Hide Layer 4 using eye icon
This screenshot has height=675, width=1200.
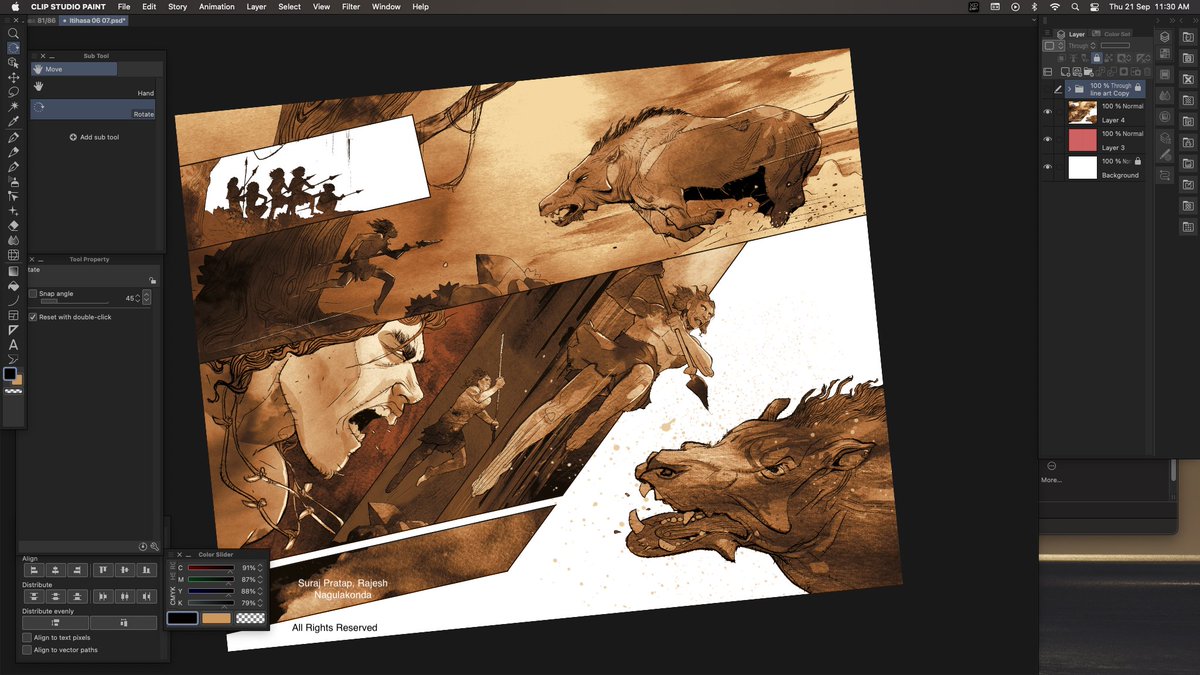coord(1048,112)
